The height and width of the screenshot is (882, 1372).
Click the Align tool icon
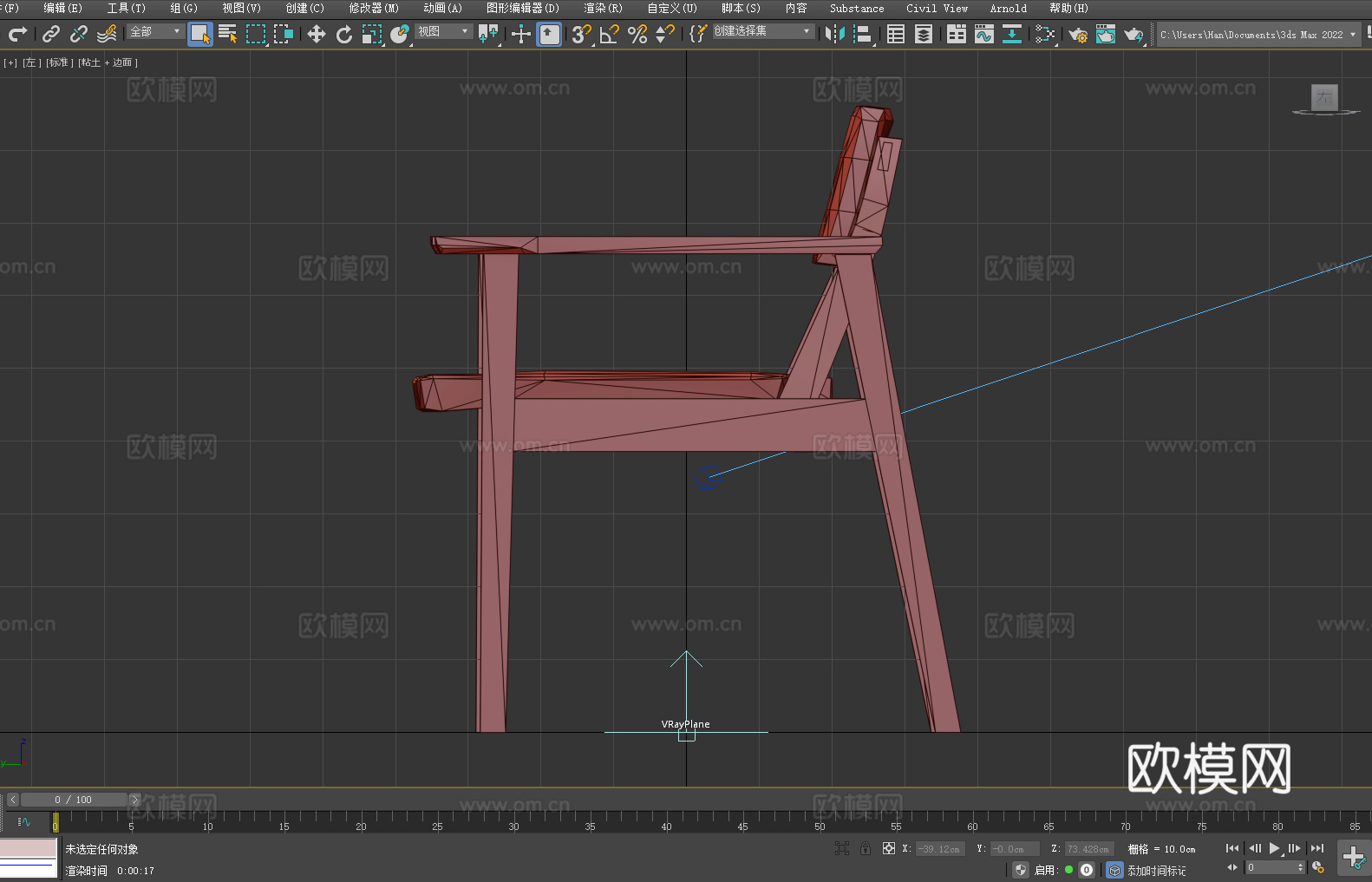coord(863,34)
